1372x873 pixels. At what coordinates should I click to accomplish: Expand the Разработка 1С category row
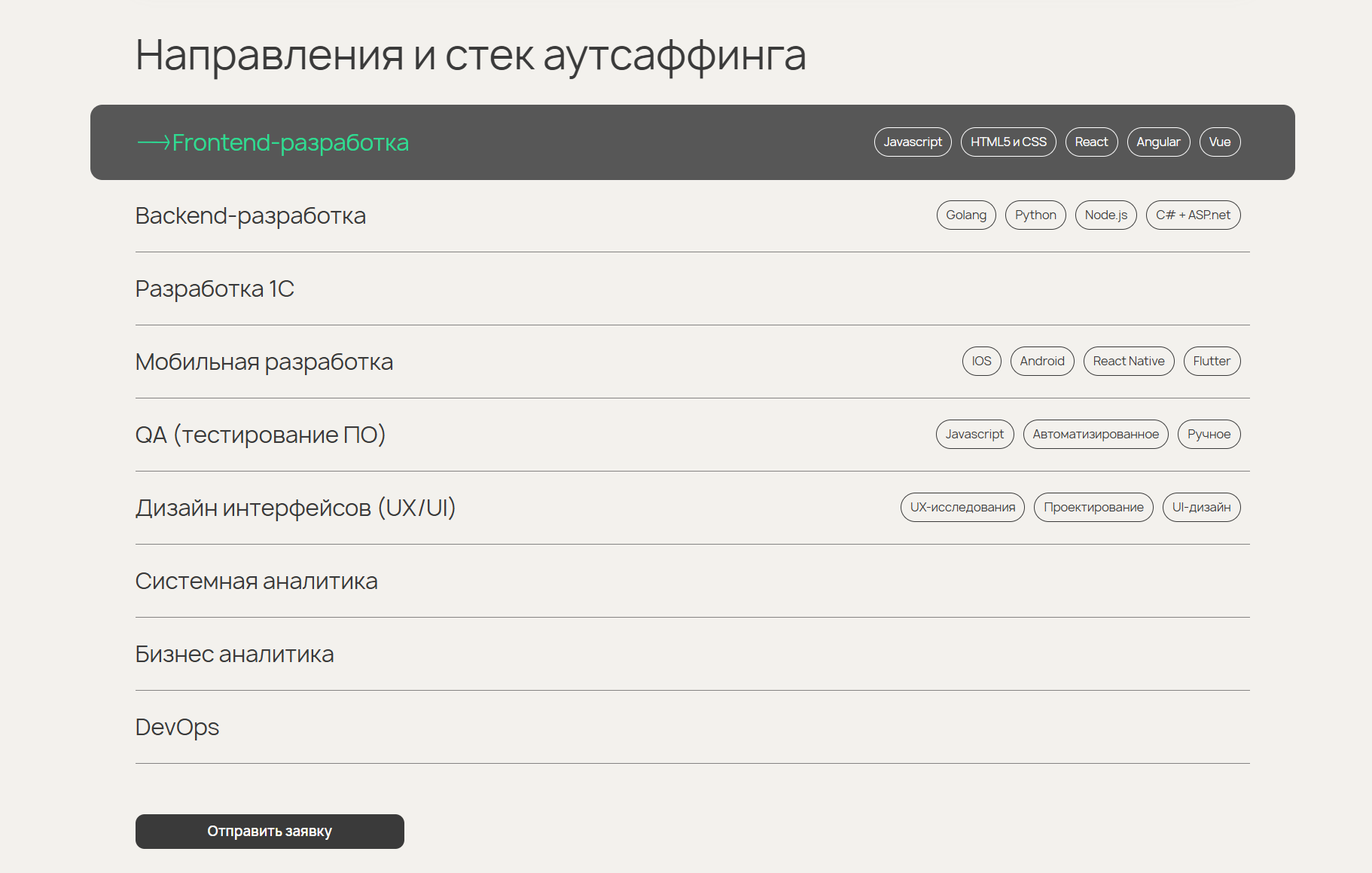(215, 288)
